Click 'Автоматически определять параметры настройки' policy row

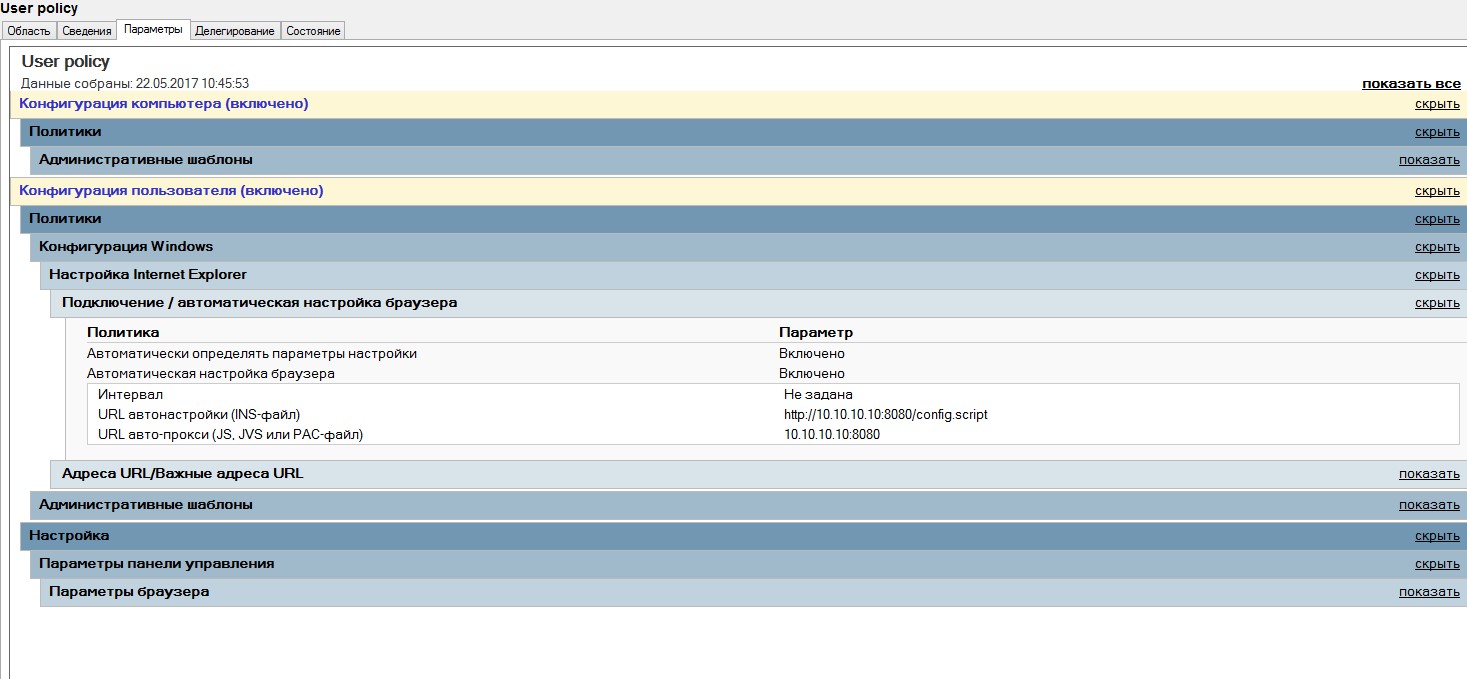[x=252, y=353]
